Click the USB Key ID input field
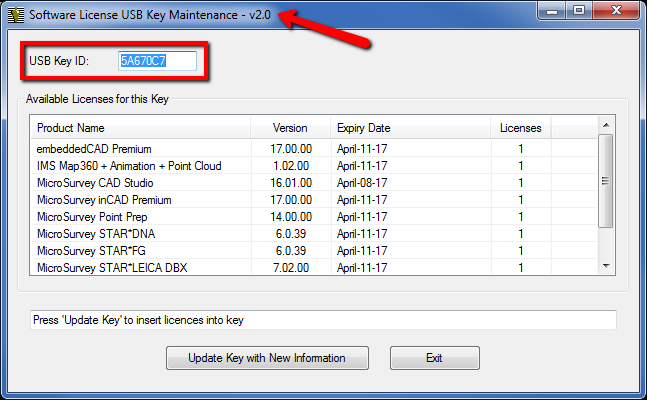647x400 pixels. (x=157, y=61)
